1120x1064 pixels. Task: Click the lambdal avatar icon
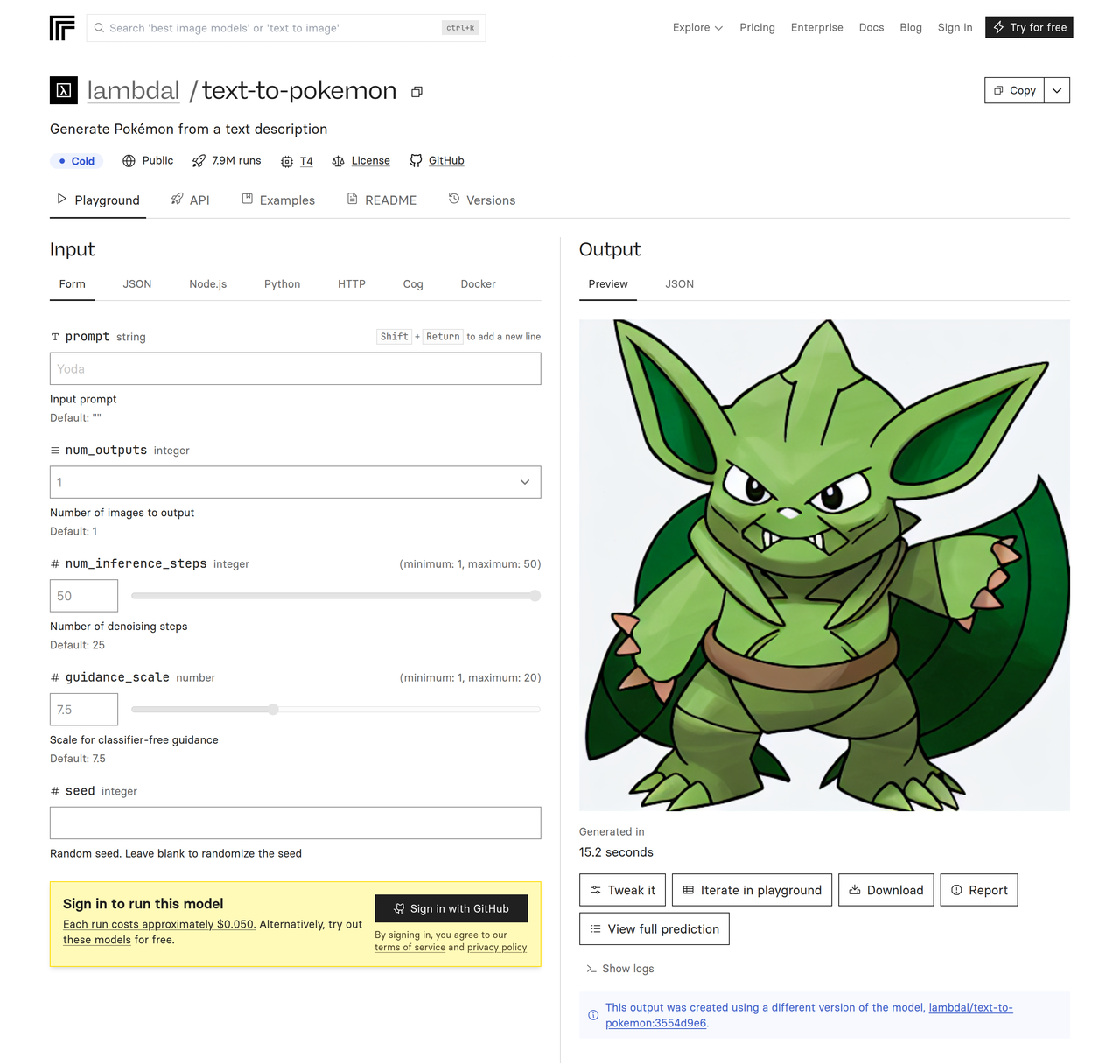(x=64, y=90)
